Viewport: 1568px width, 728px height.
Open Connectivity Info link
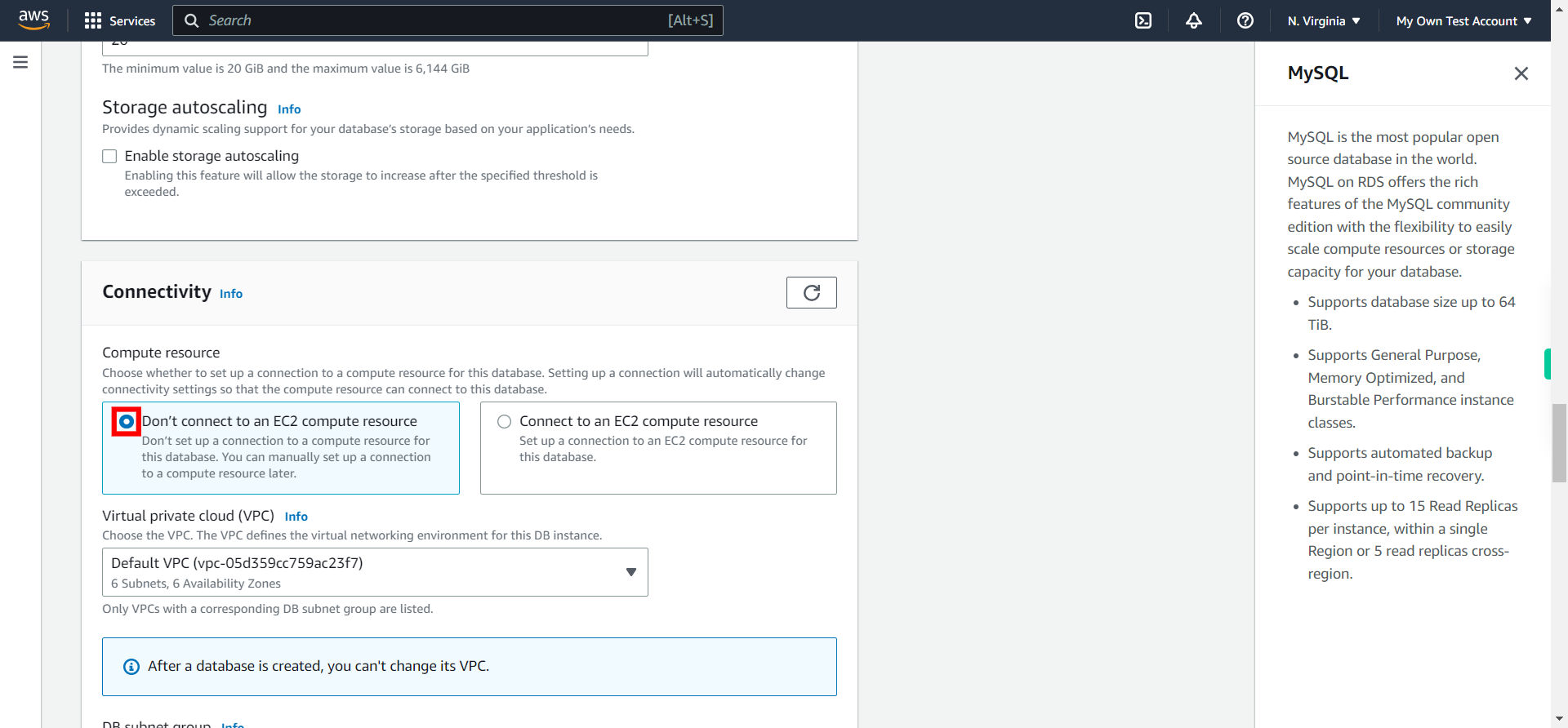point(231,294)
